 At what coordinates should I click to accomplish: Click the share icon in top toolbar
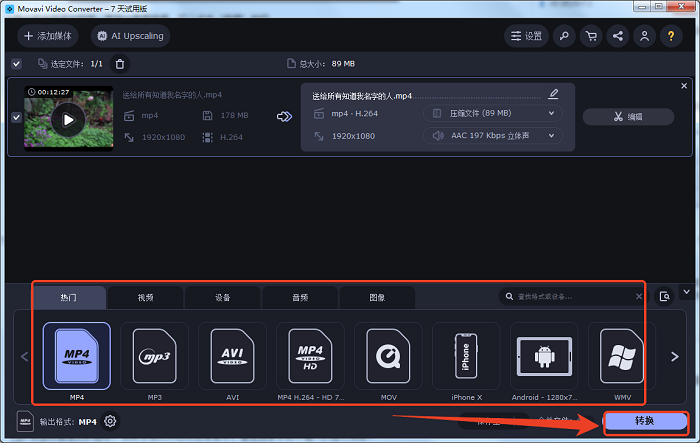618,36
